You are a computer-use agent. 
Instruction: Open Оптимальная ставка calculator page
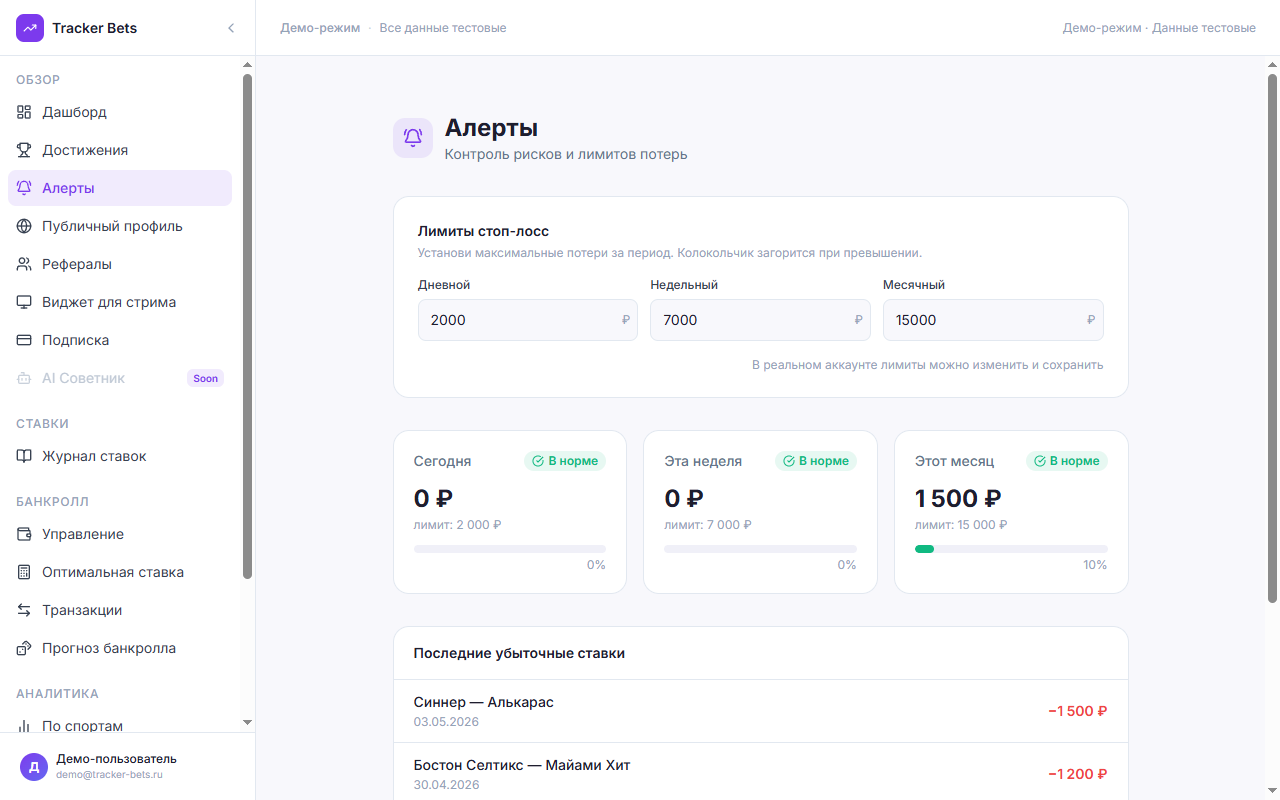(120, 572)
